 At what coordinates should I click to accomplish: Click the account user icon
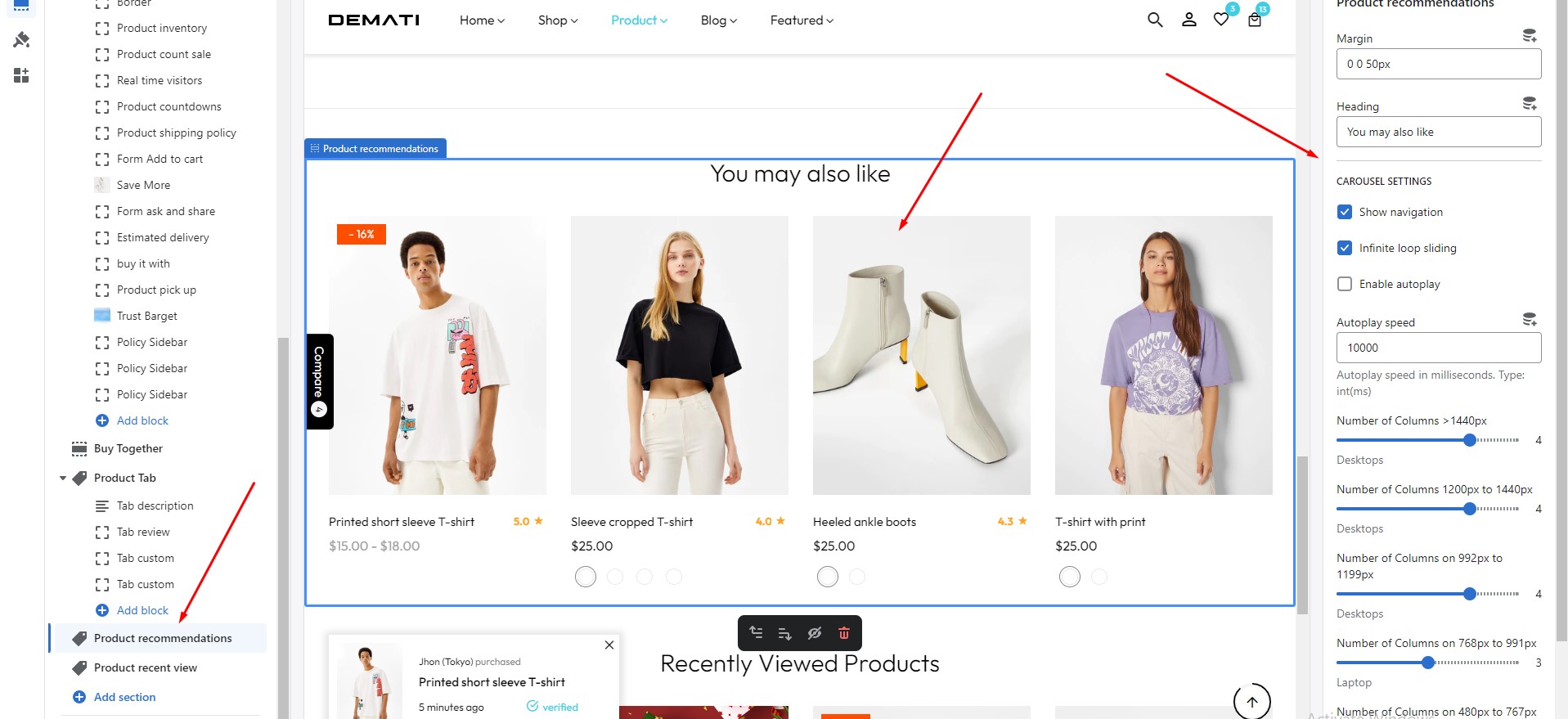click(1189, 20)
